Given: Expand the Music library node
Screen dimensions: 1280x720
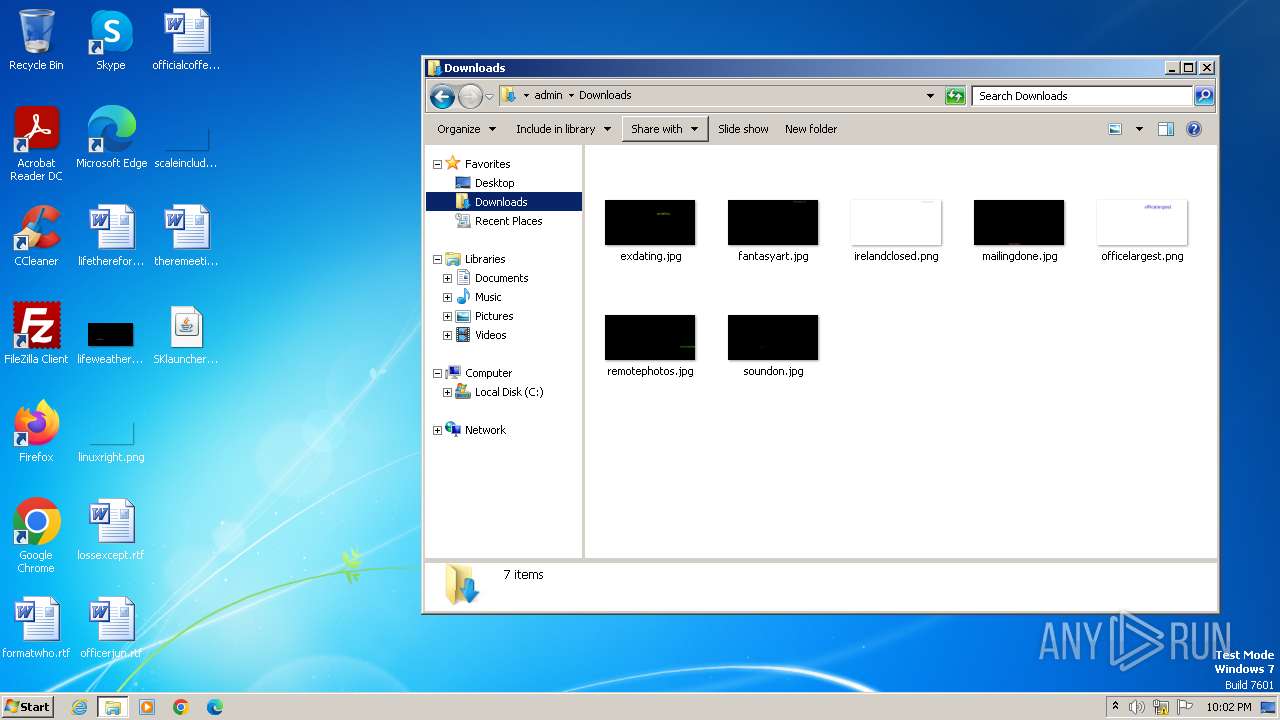Looking at the screenshot, I should [447, 297].
